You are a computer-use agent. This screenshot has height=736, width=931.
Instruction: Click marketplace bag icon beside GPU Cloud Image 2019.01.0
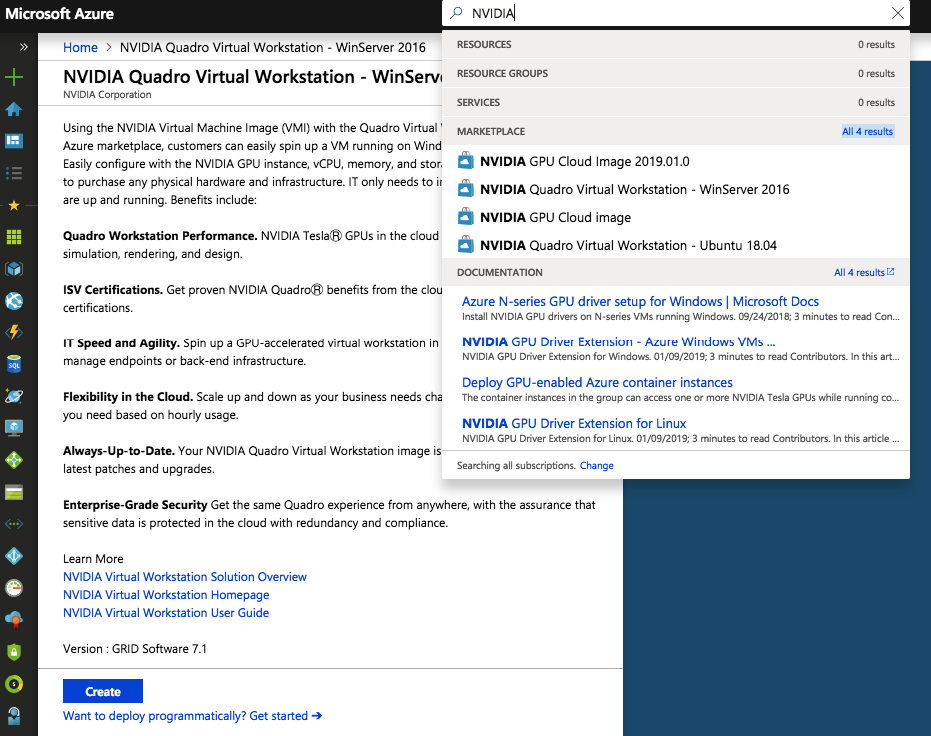point(466,161)
